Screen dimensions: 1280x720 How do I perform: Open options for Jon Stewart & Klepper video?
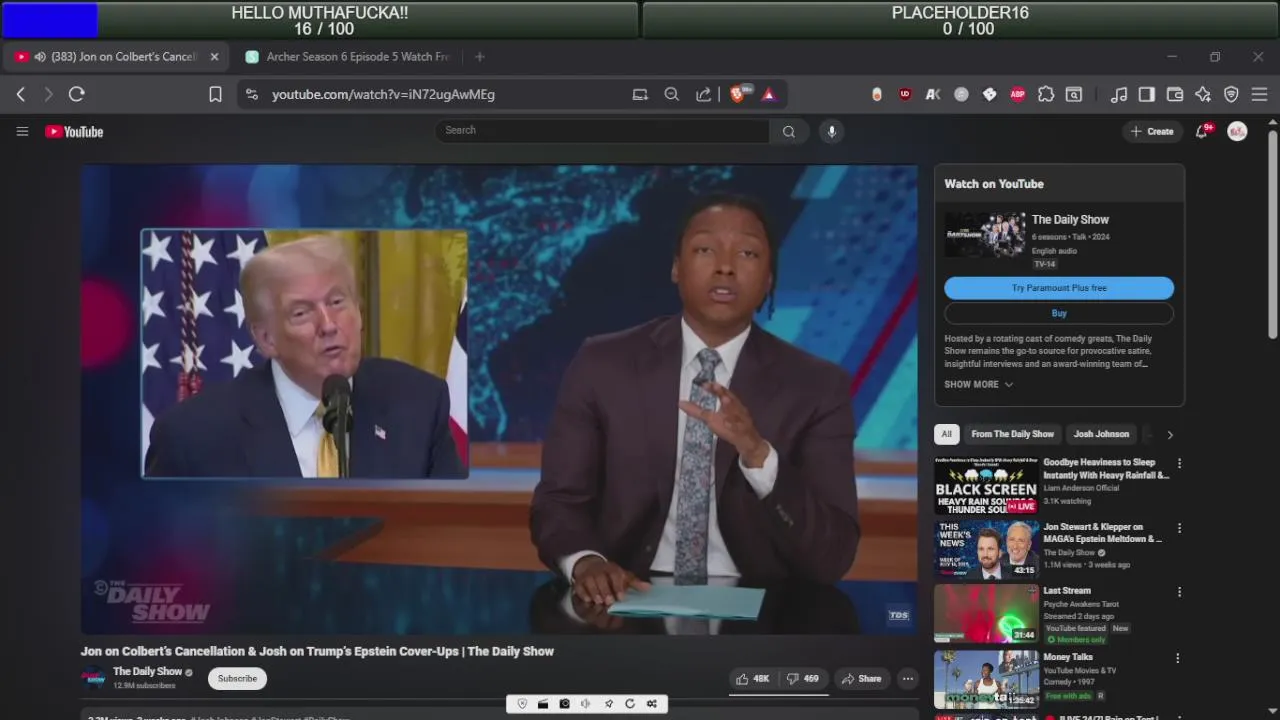click(1179, 528)
